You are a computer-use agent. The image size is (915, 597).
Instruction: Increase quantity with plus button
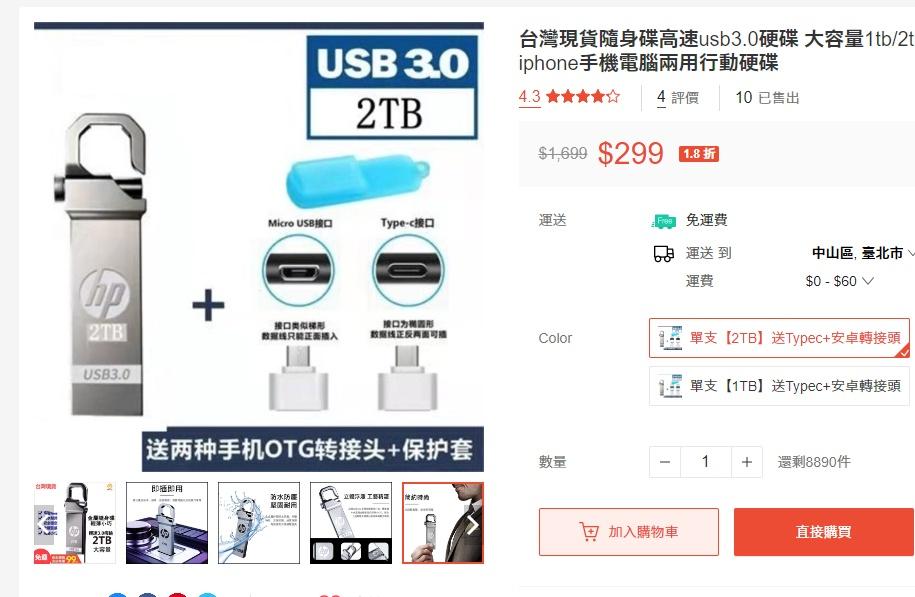click(746, 462)
